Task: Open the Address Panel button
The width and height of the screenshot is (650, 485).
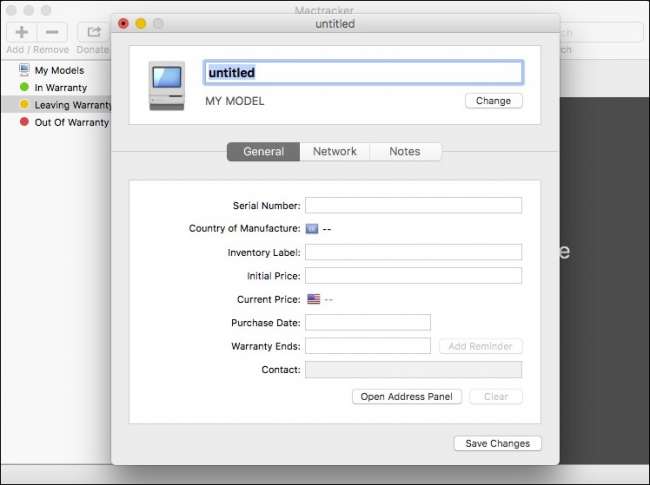Action: [x=407, y=397]
